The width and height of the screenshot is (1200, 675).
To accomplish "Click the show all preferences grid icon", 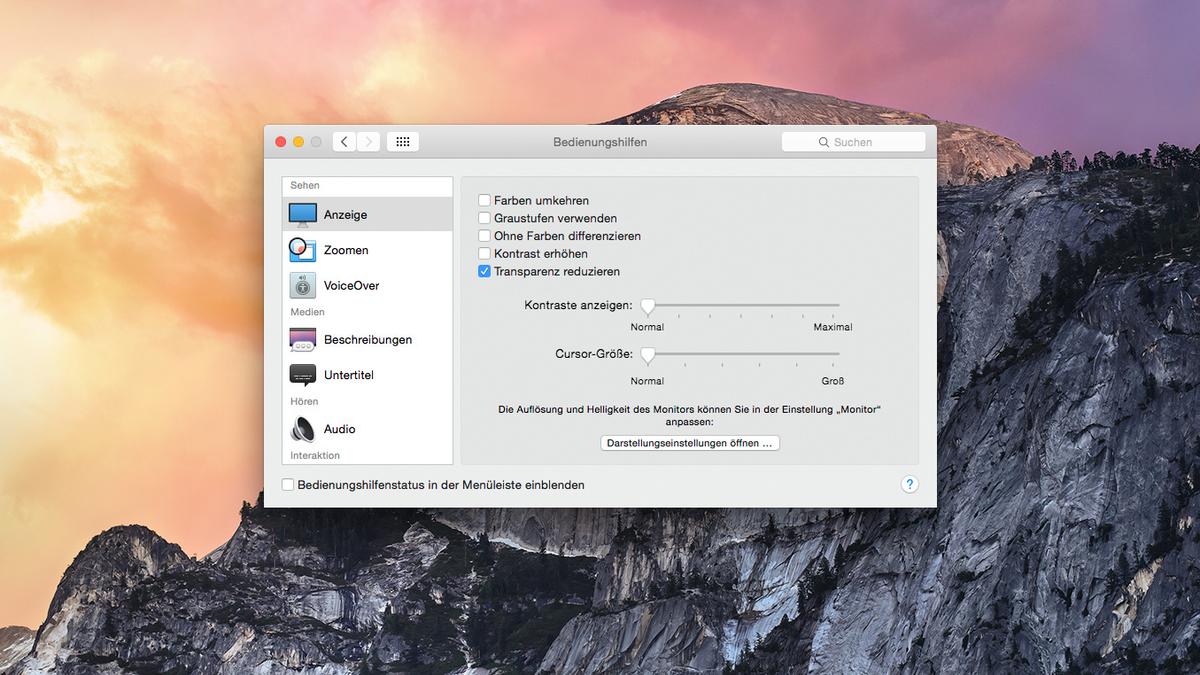I will click(x=403, y=142).
